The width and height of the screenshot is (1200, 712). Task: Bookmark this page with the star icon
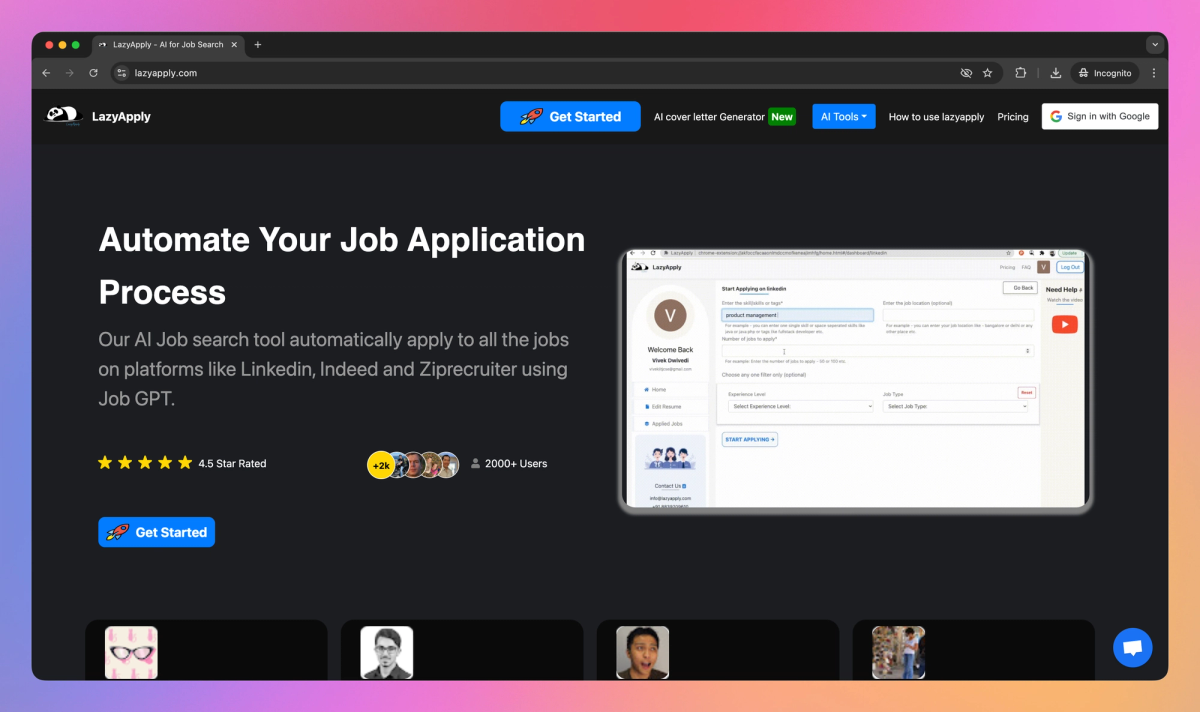pos(988,72)
